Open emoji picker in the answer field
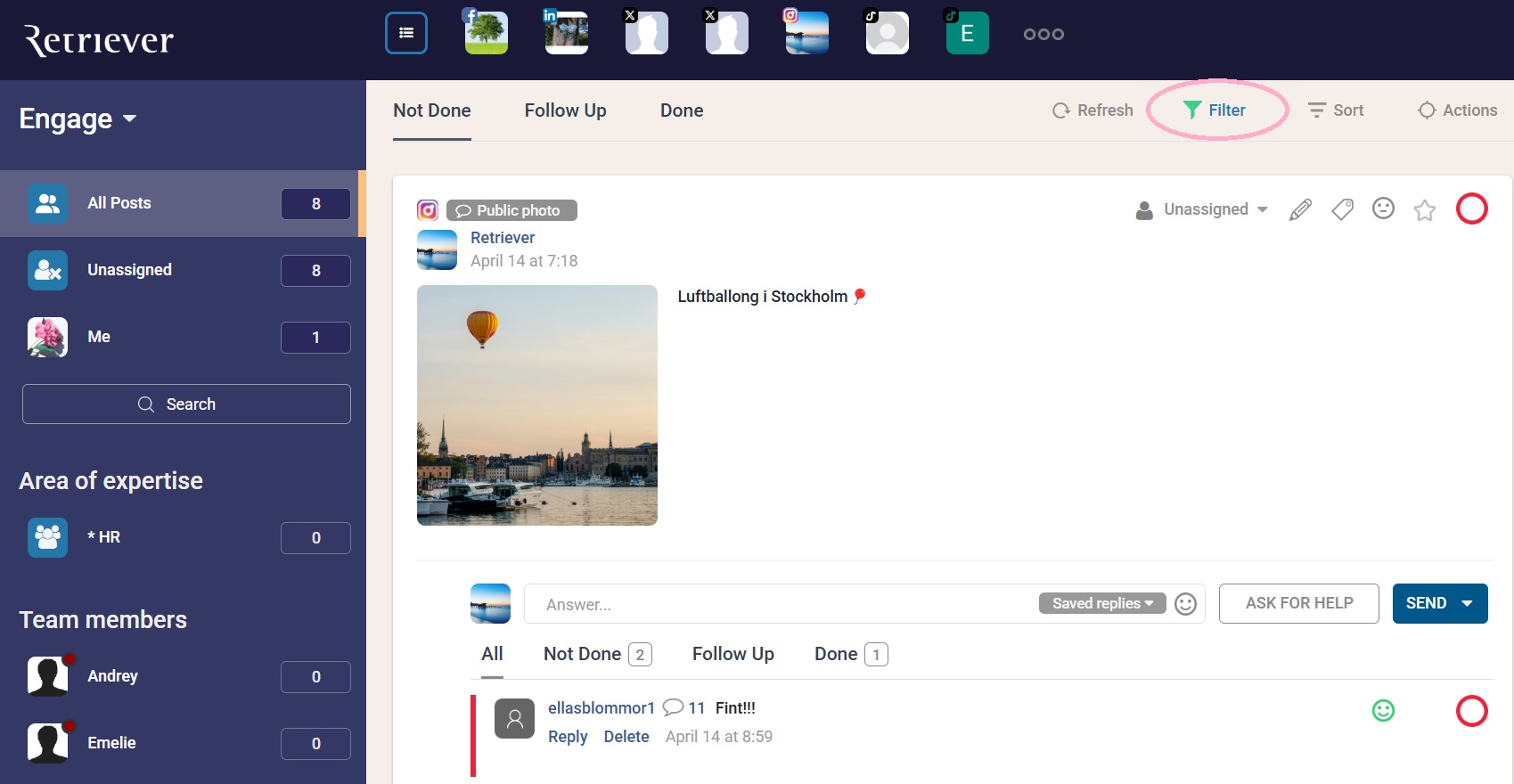1514x784 pixels. [x=1185, y=604]
